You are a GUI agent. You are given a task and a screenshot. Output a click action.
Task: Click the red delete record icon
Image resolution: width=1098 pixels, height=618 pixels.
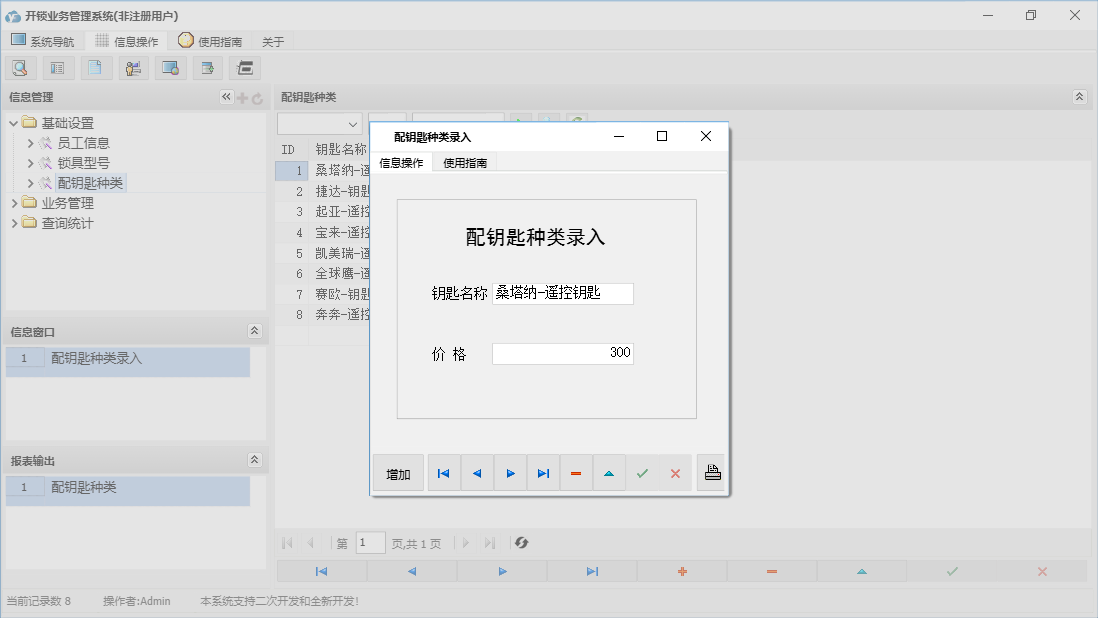pyautogui.click(x=576, y=472)
